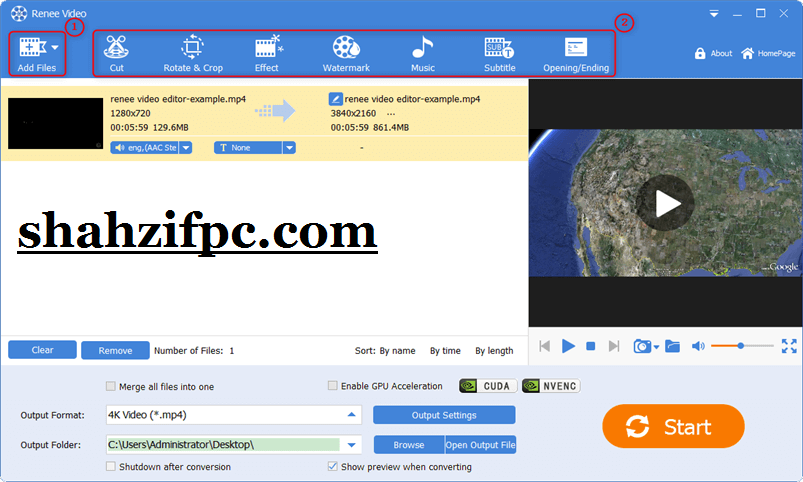Viewport: 803px width, 482px height.
Task: Take a snapshot with camera icon
Action: tap(642, 346)
